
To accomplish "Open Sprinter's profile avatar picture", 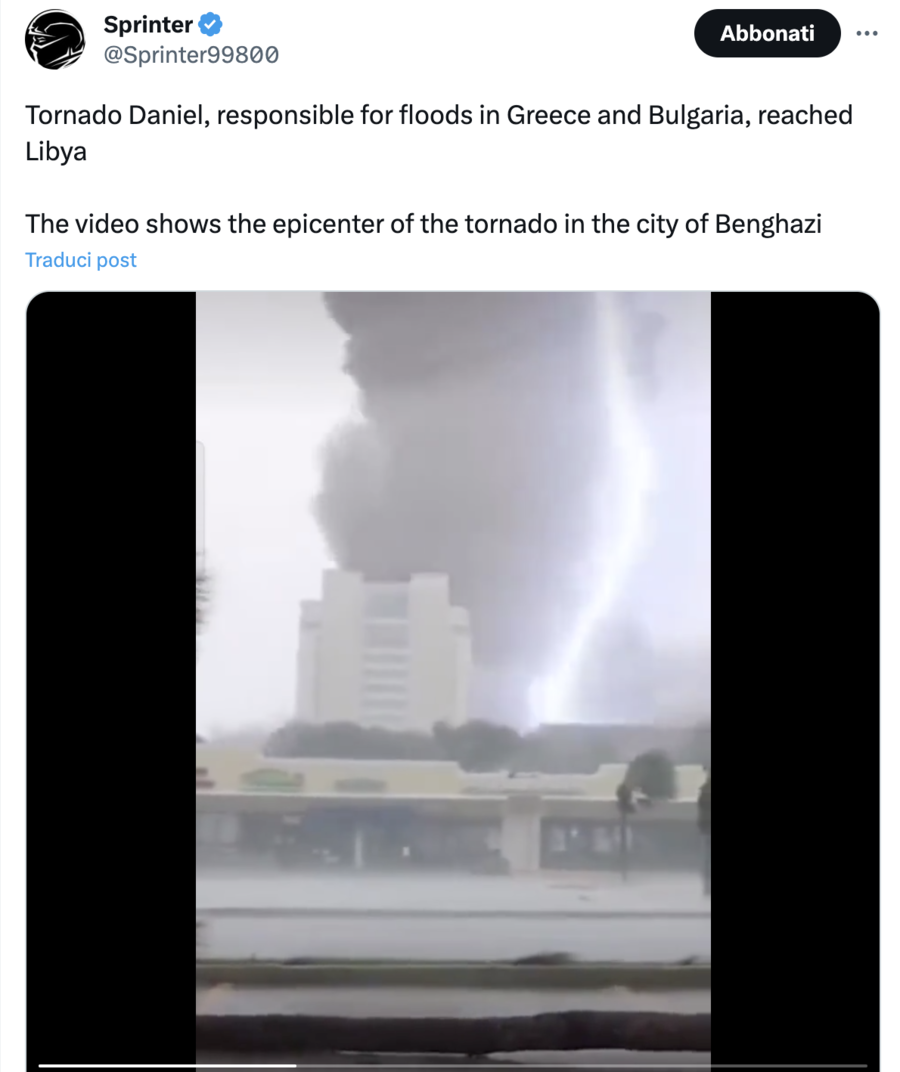I will pos(55,39).
